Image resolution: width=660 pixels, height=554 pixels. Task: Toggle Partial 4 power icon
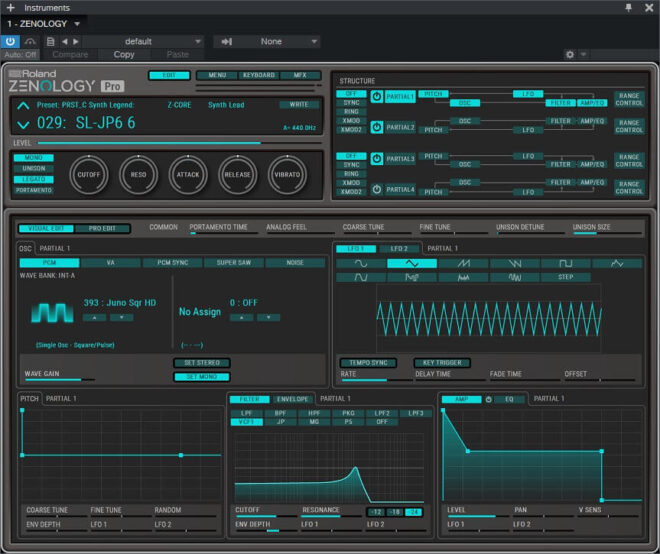pyautogui.click(x=377, y=189)
